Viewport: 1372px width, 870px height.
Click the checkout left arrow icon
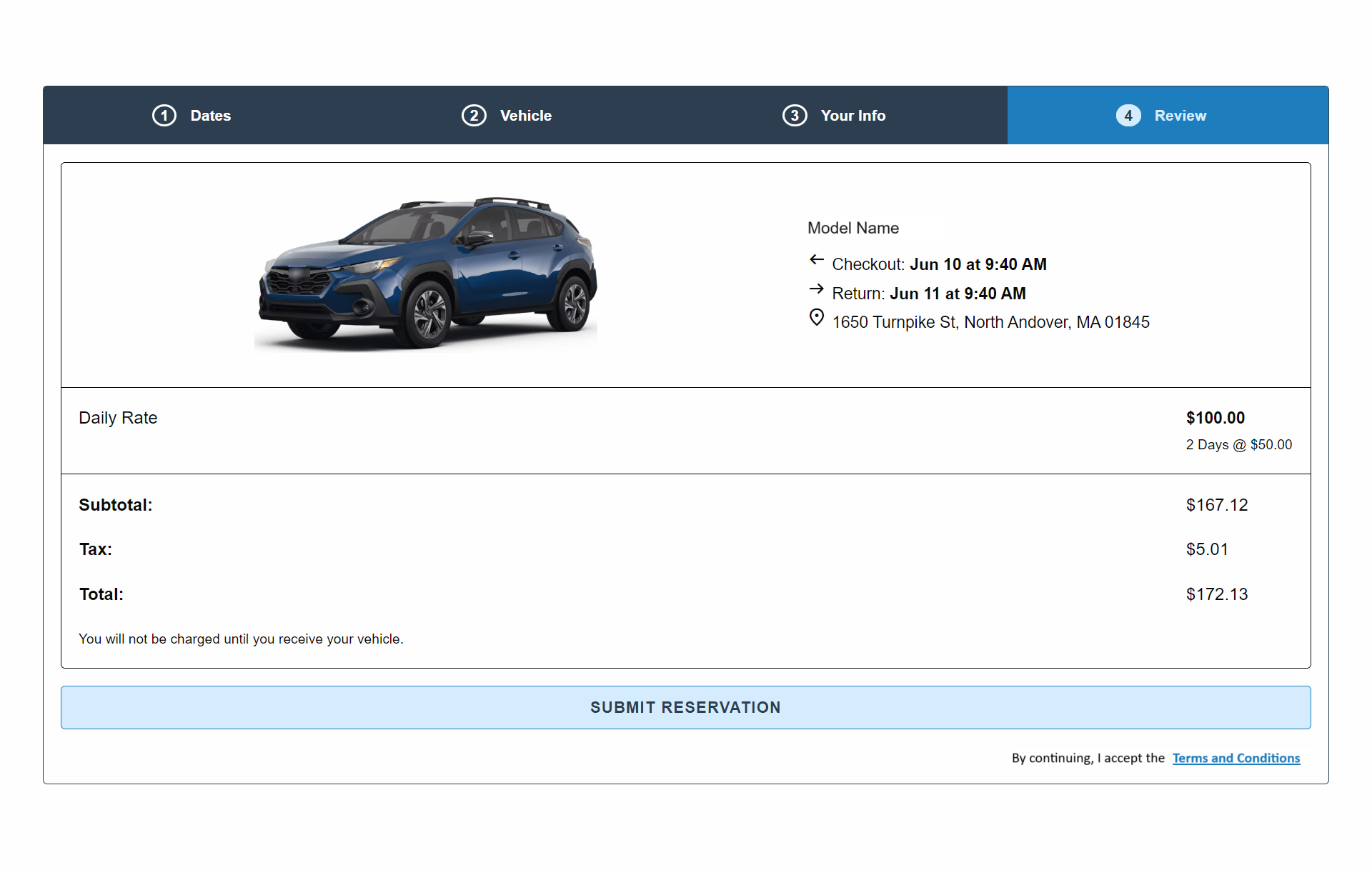[817, 260]
